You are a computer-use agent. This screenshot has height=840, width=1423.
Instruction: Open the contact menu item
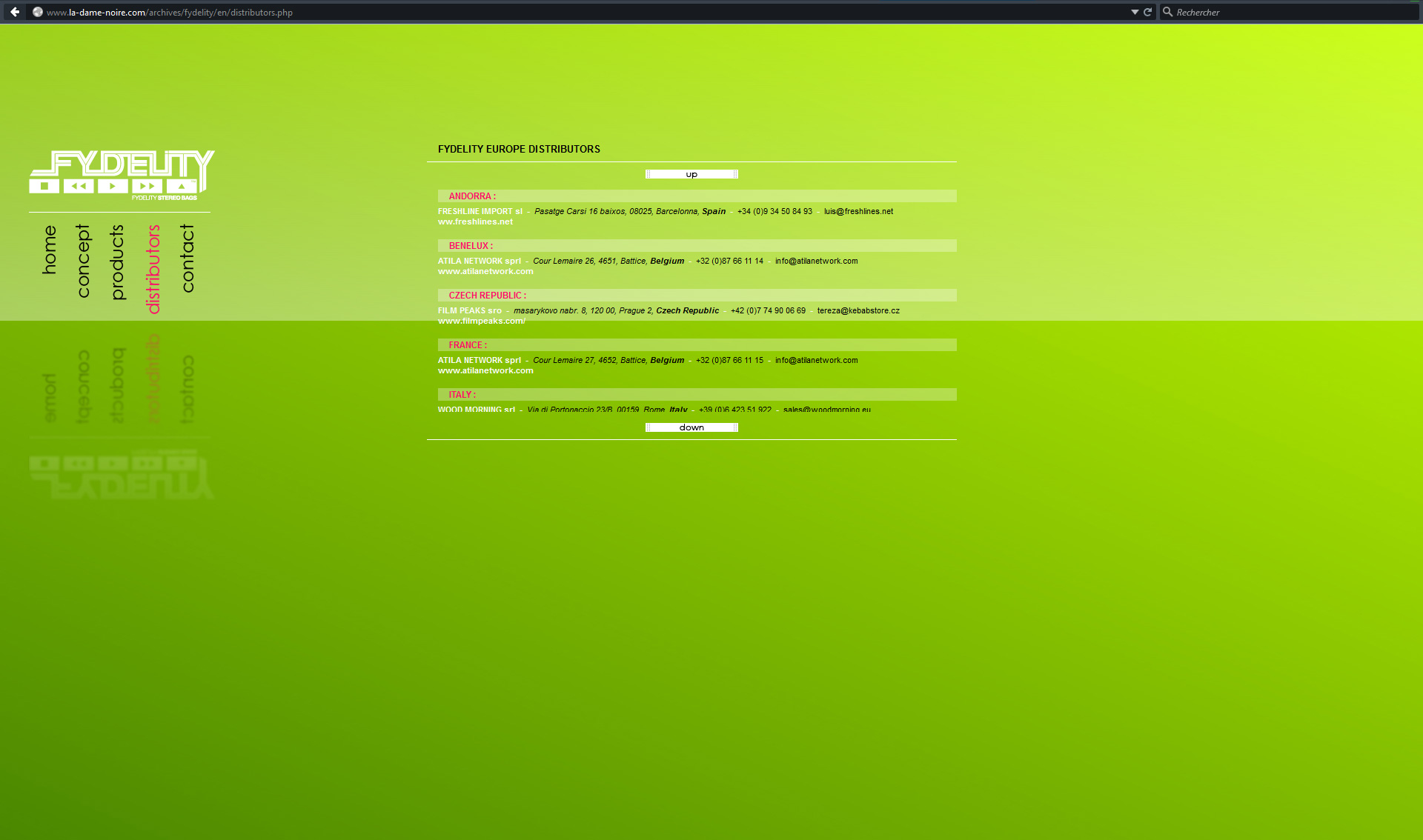(188, 258)
